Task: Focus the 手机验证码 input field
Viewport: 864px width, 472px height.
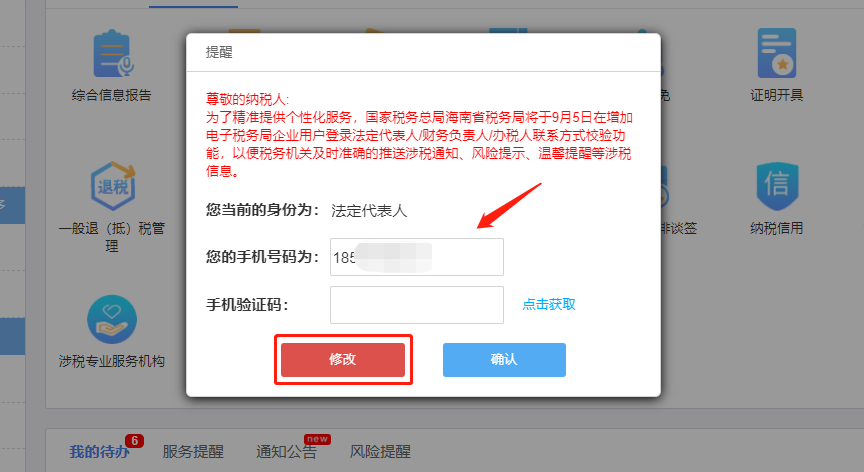Action: tap(417, 305)
